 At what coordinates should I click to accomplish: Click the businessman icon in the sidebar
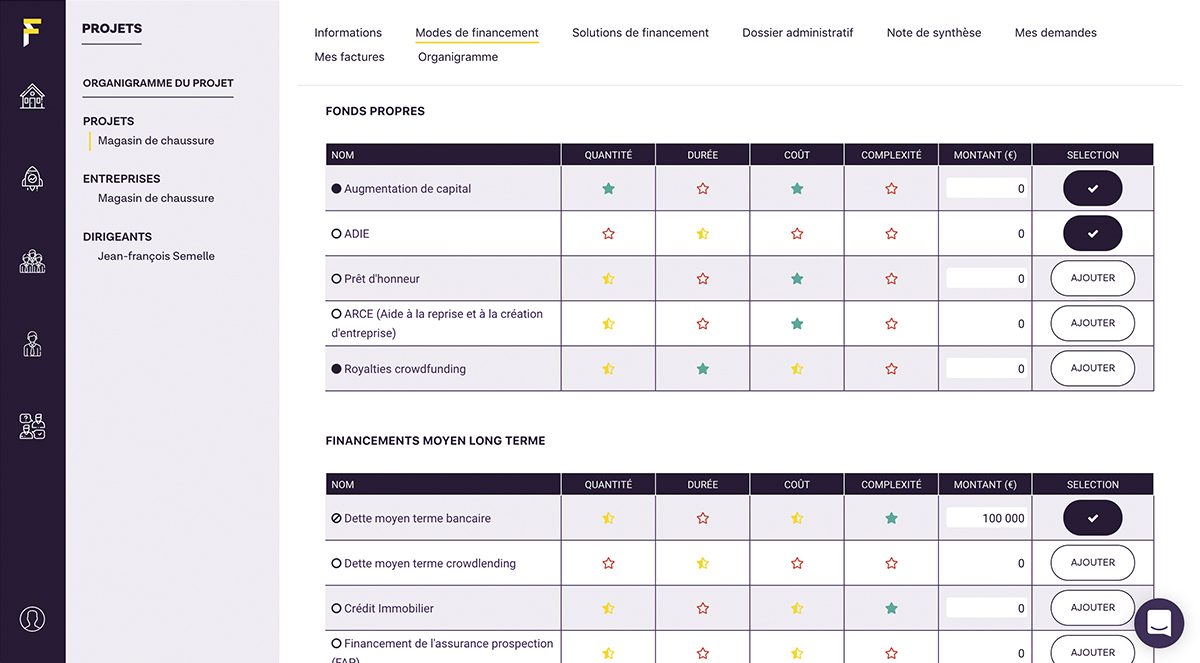33,344
